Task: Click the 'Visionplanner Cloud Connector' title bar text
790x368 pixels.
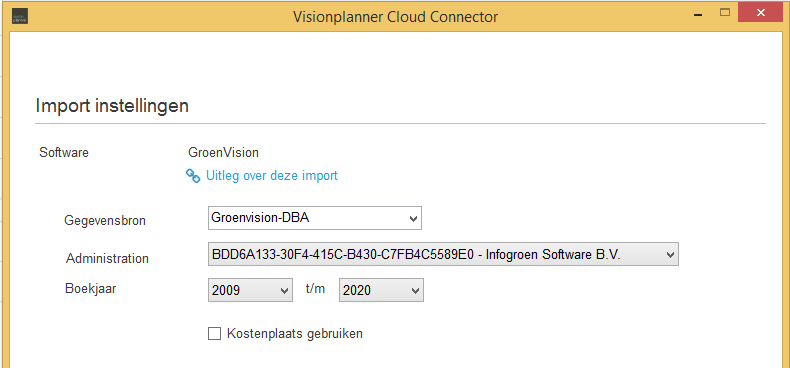Action: pyautogui.click(x=395, y=17)
